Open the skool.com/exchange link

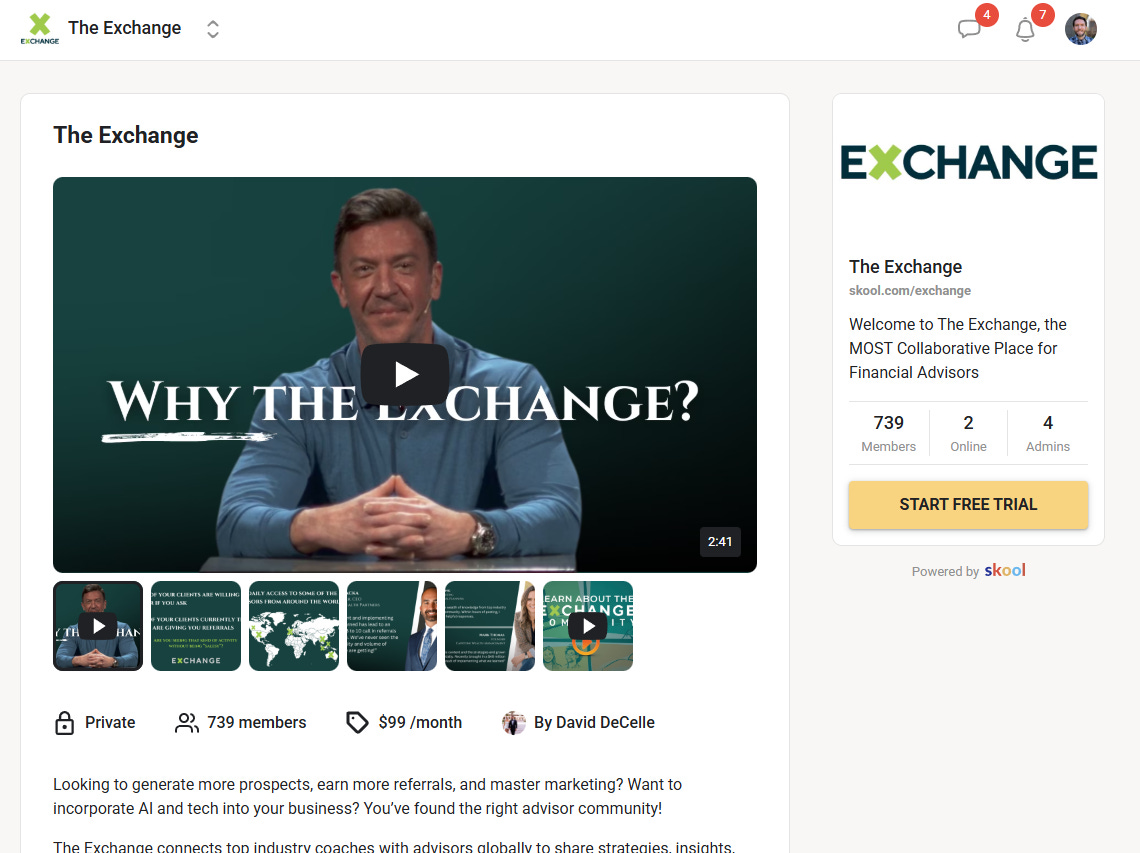(x=910, y=290)
